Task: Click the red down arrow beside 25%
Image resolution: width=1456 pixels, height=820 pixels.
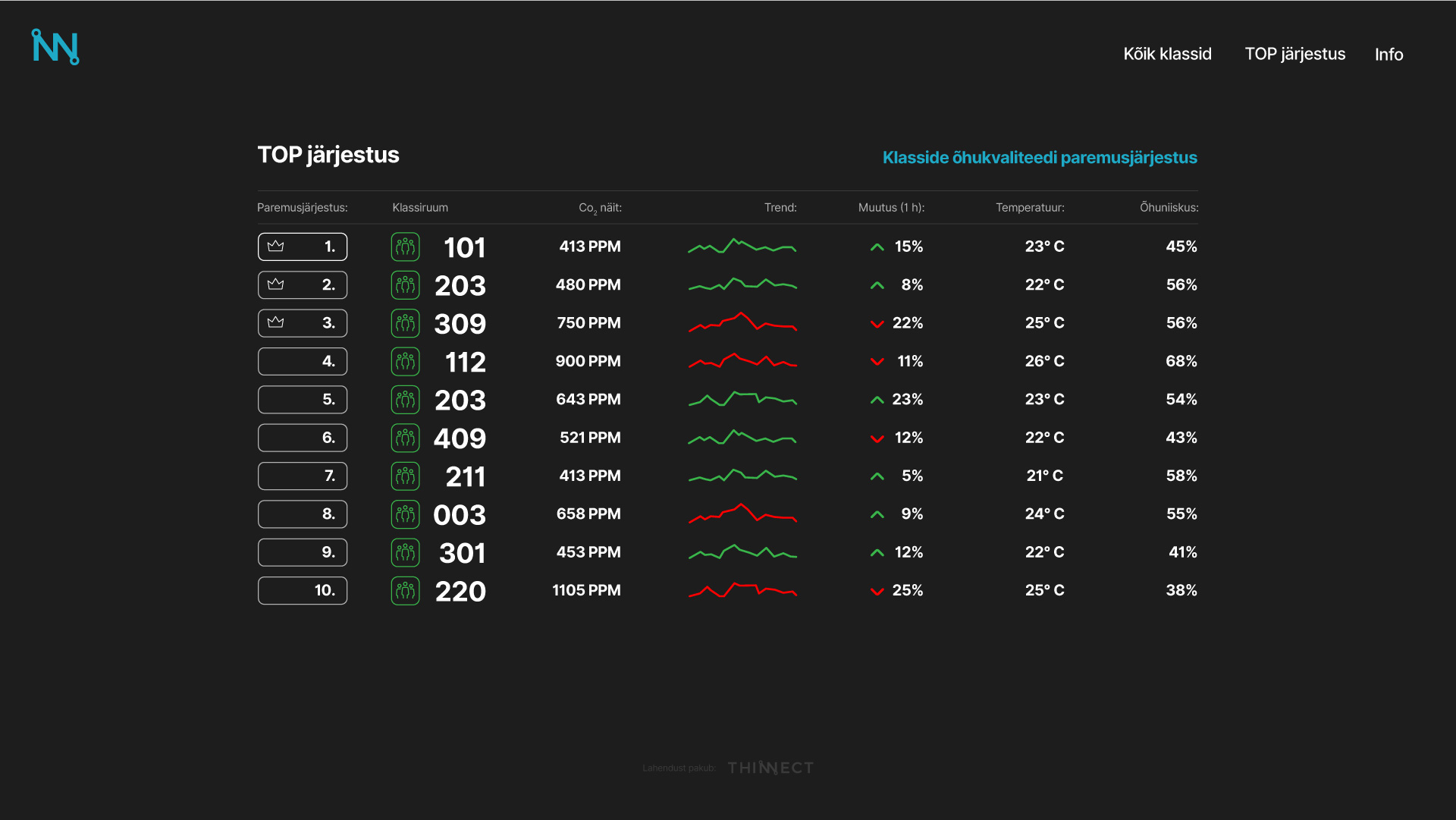Action: 877,591
